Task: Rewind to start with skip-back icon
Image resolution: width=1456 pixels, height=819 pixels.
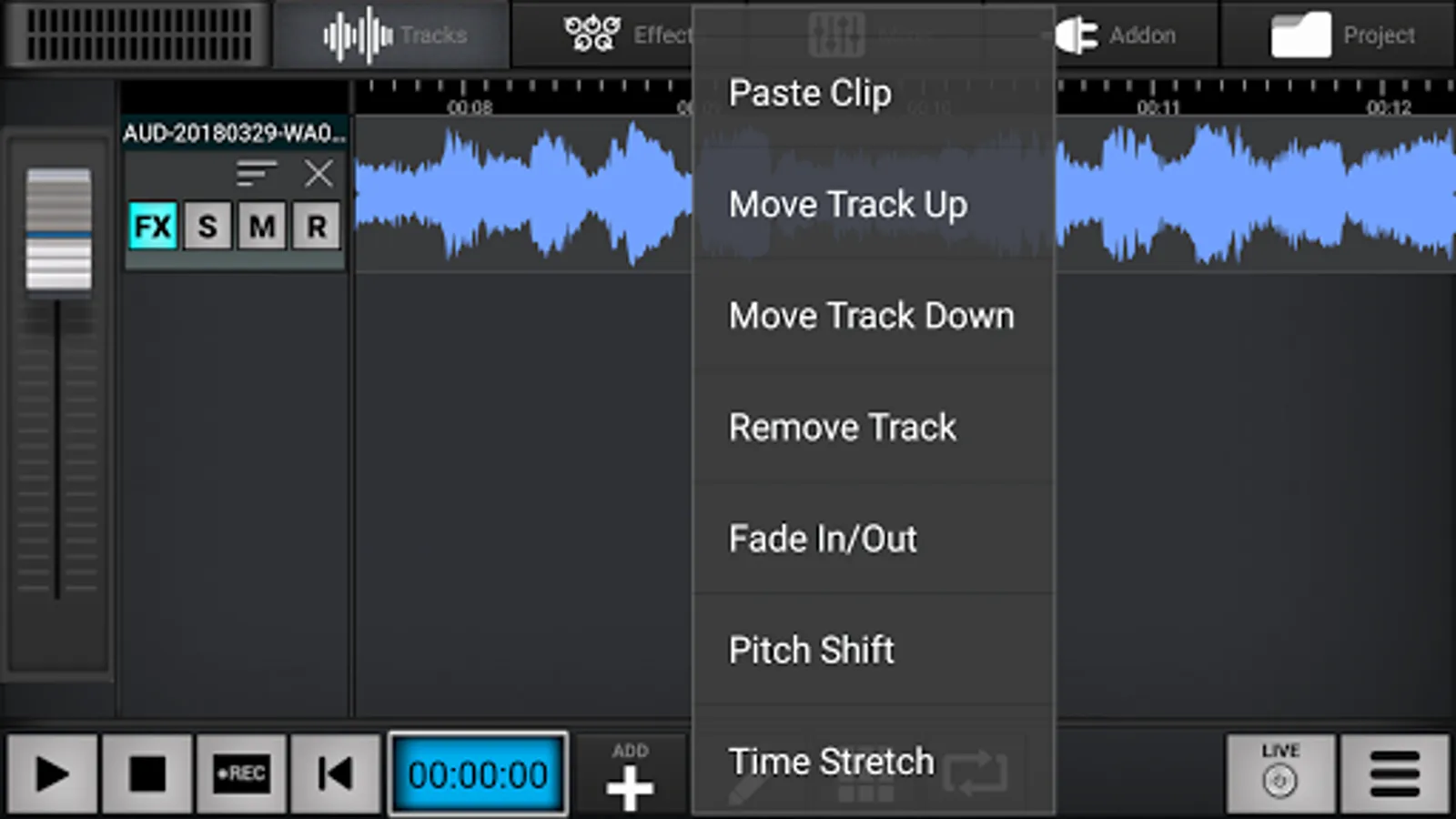Action: (335, 774)
